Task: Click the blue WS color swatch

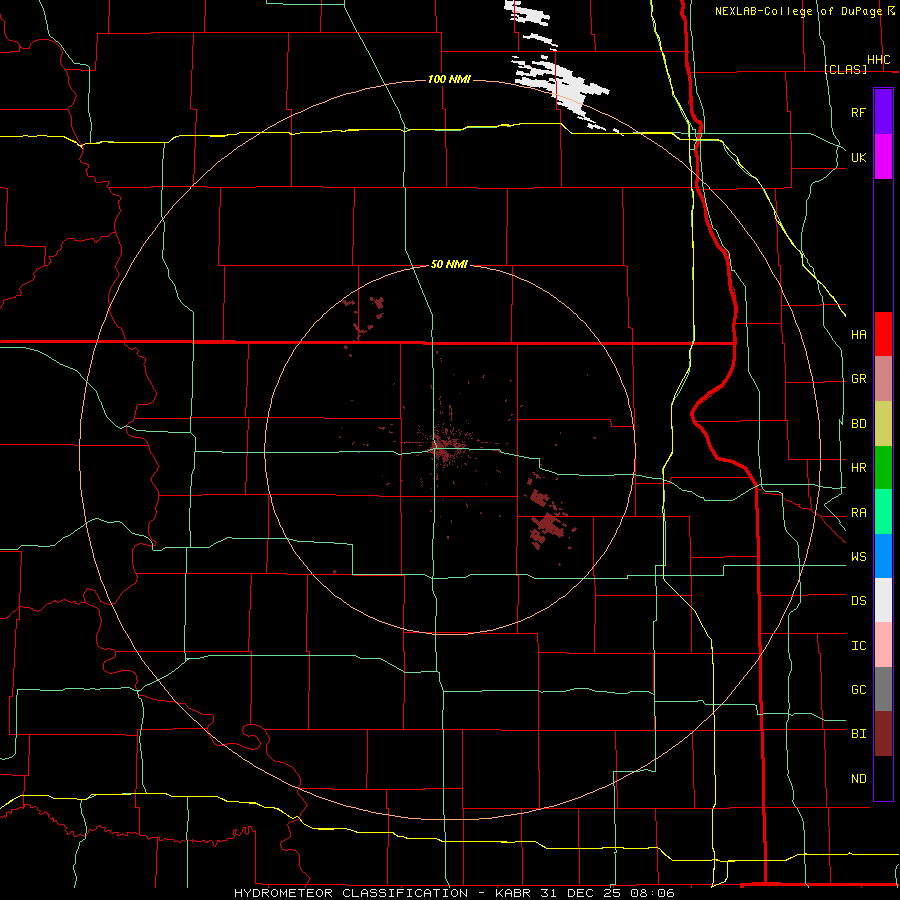Action: pyautogui.click(x=883, y=556)
